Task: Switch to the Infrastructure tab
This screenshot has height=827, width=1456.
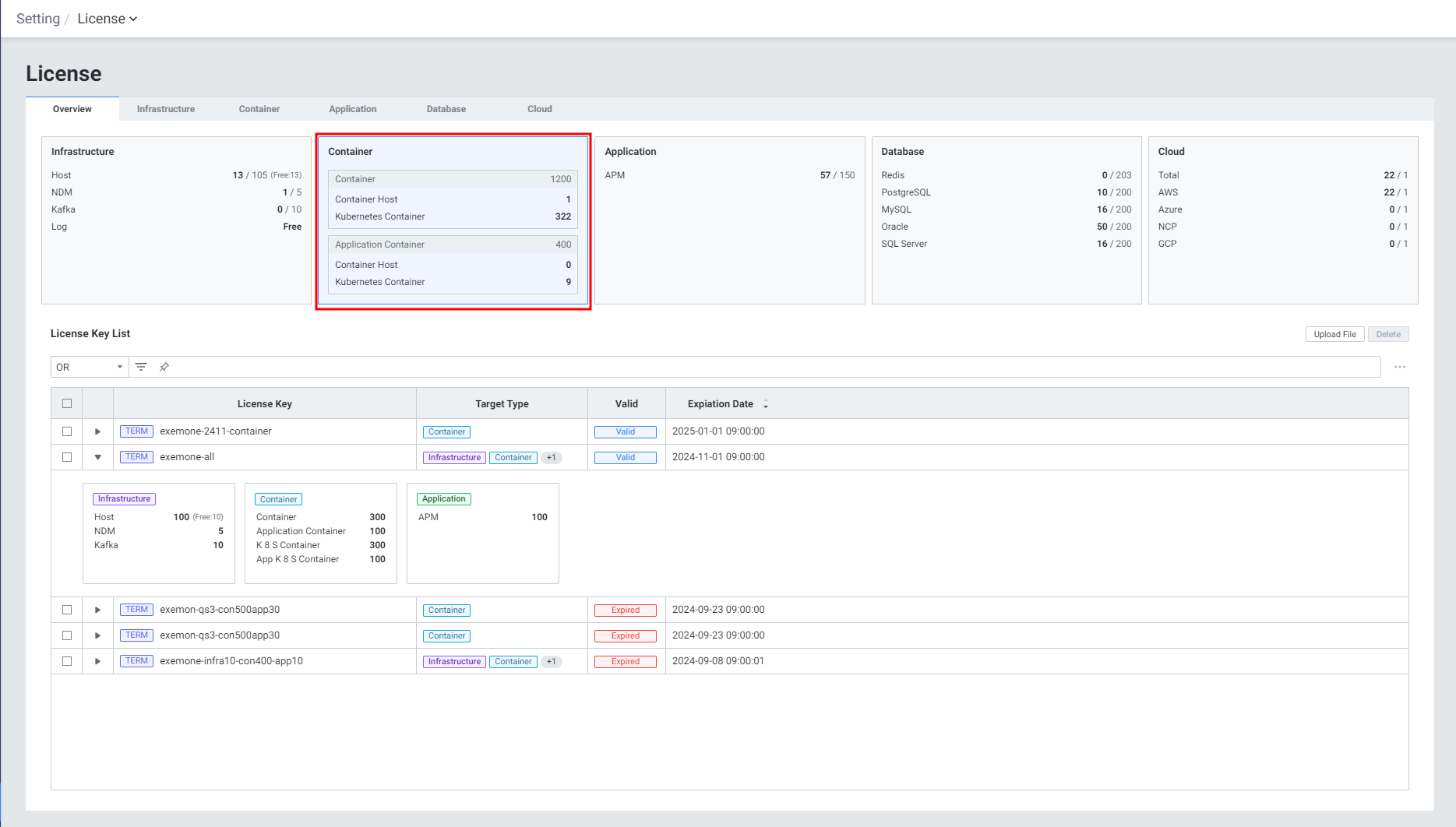Action: 166,109
